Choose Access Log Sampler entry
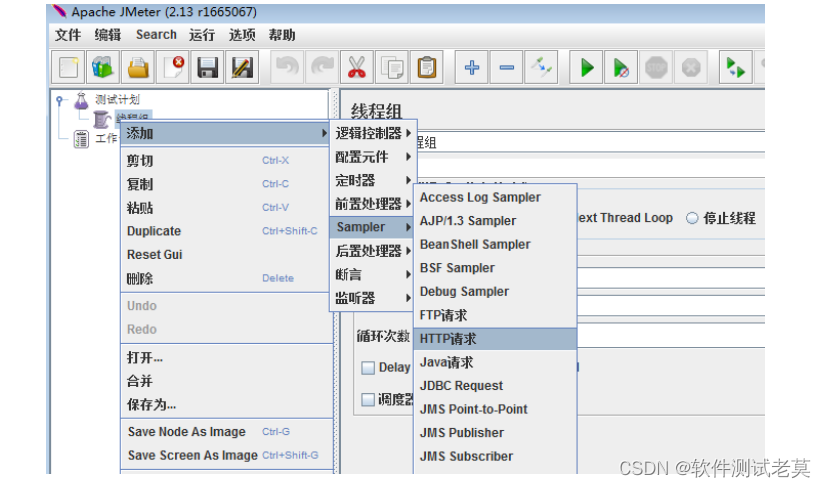The image size is (826, 488). 495,198
